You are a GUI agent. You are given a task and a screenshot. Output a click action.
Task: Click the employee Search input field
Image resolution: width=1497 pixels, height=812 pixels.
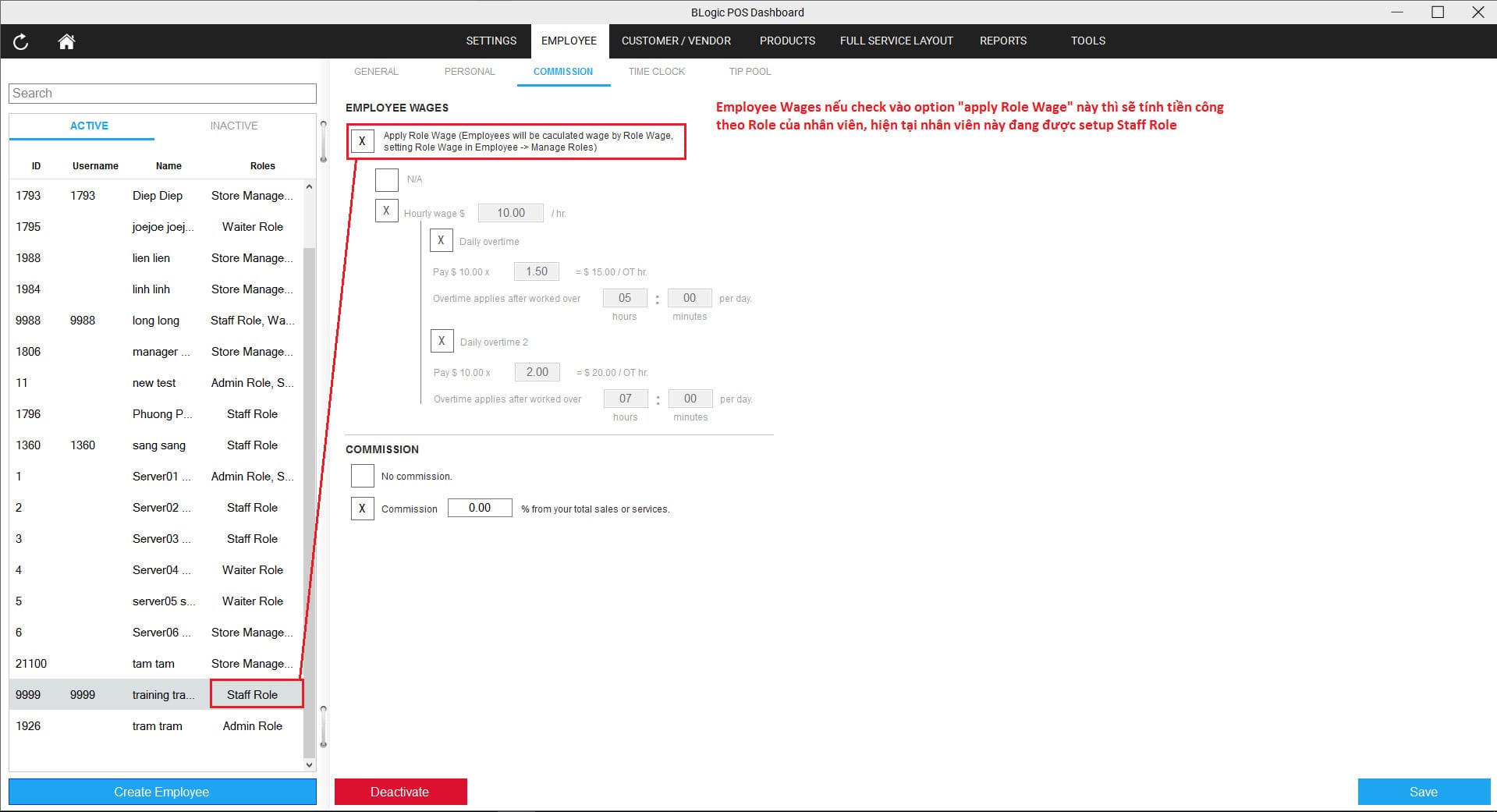(x=161, y=93)
